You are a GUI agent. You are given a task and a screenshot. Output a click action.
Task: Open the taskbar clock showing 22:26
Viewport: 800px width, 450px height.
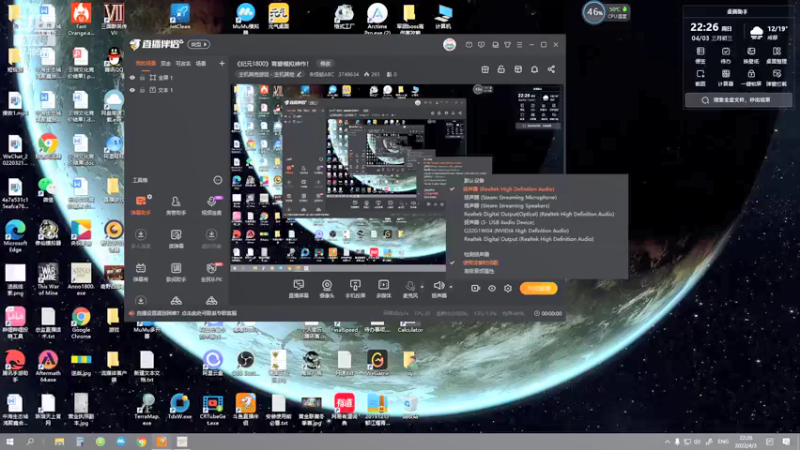[745, 442]
